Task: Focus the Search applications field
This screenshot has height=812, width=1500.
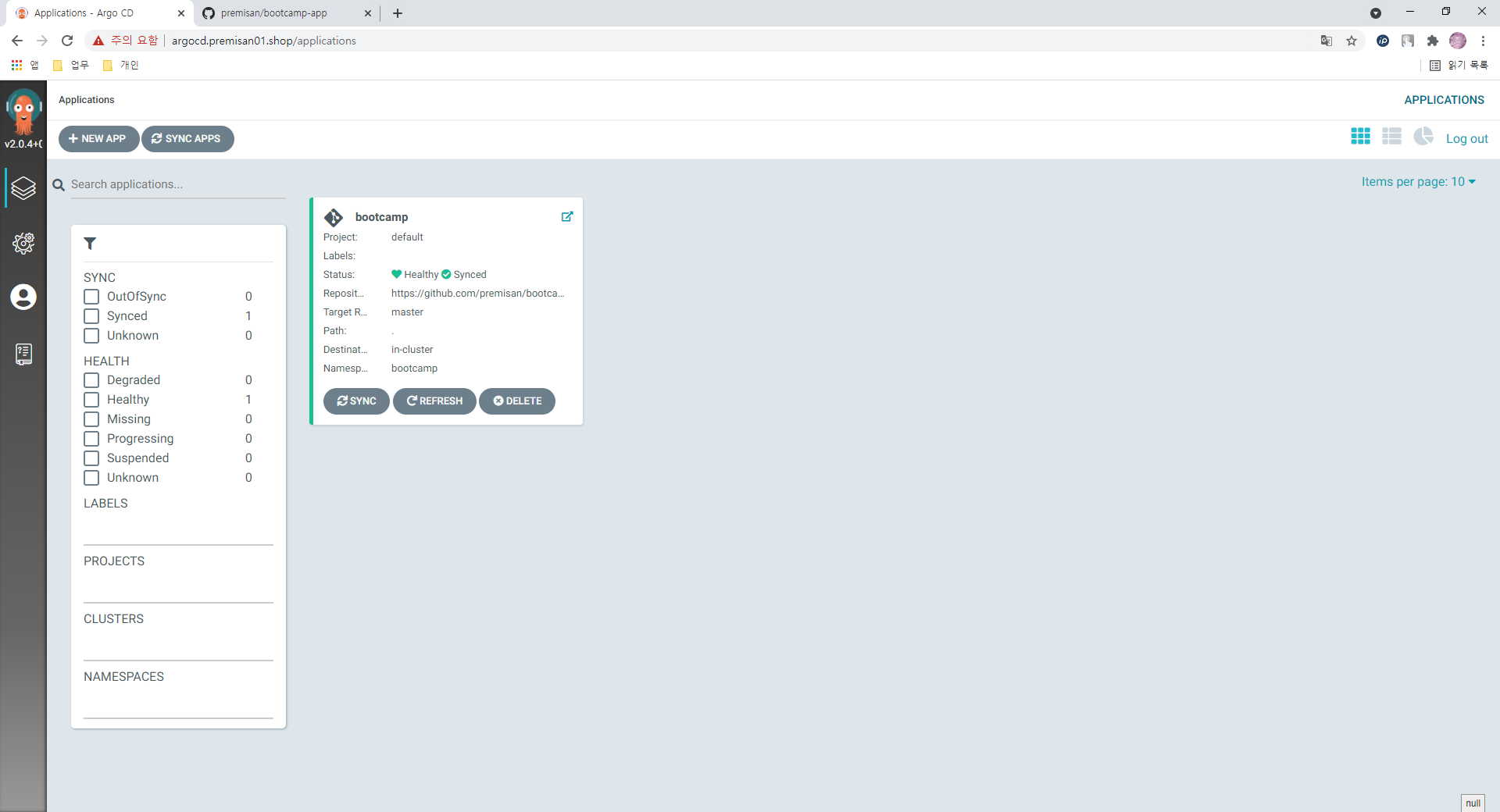Action: point(178,185)
